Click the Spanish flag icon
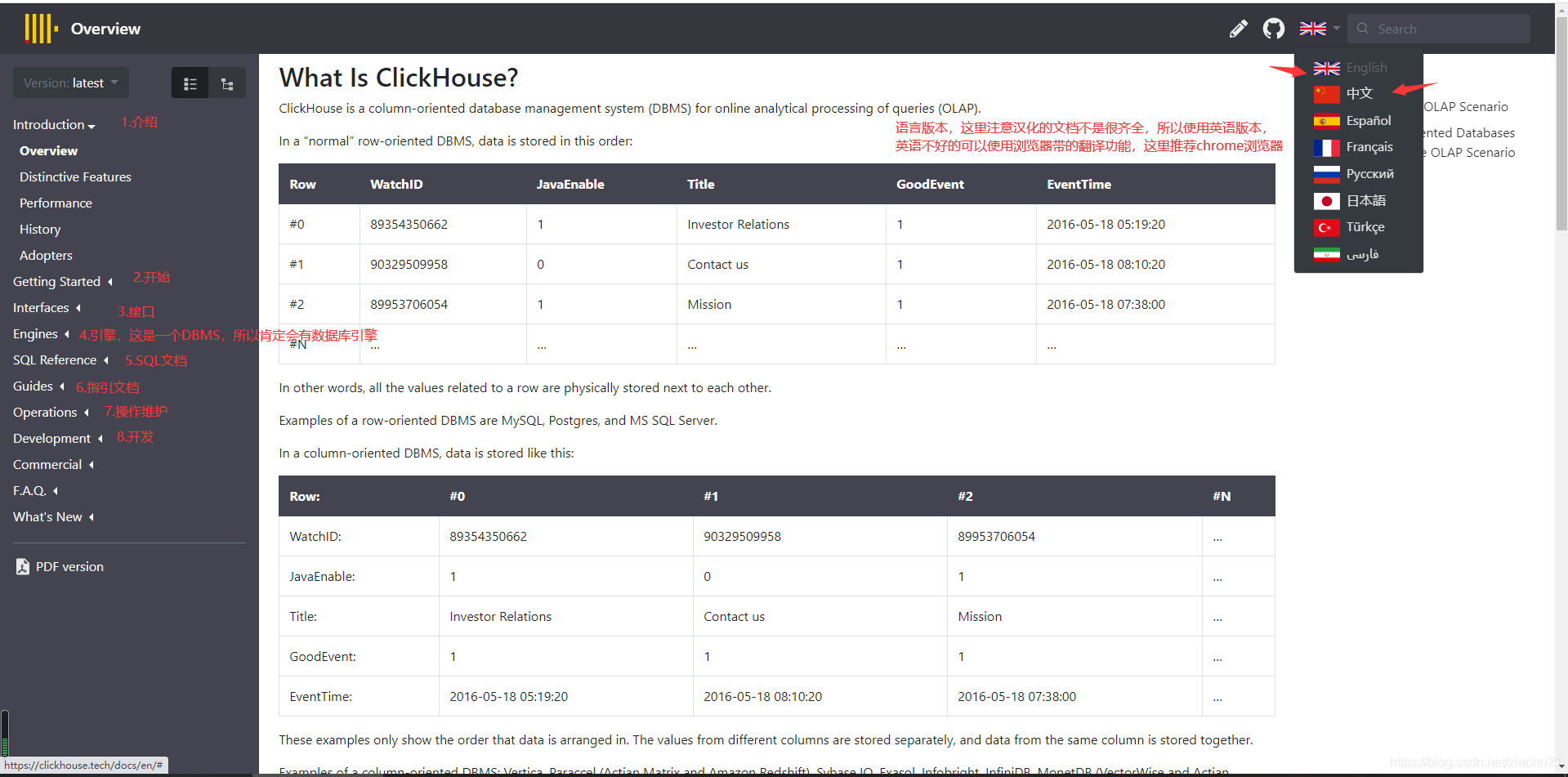This screenshot has width=1568, height=777. (1326, 121)
